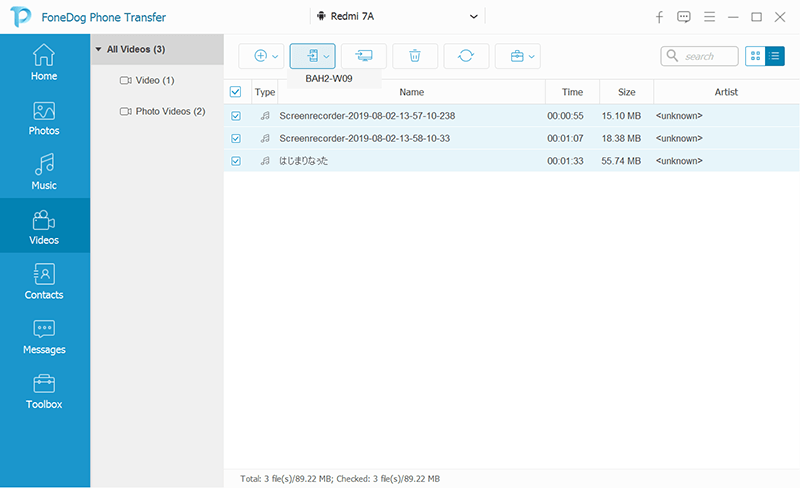Select the Video (1) folder

pyautogui.click(x=147, y=80)
